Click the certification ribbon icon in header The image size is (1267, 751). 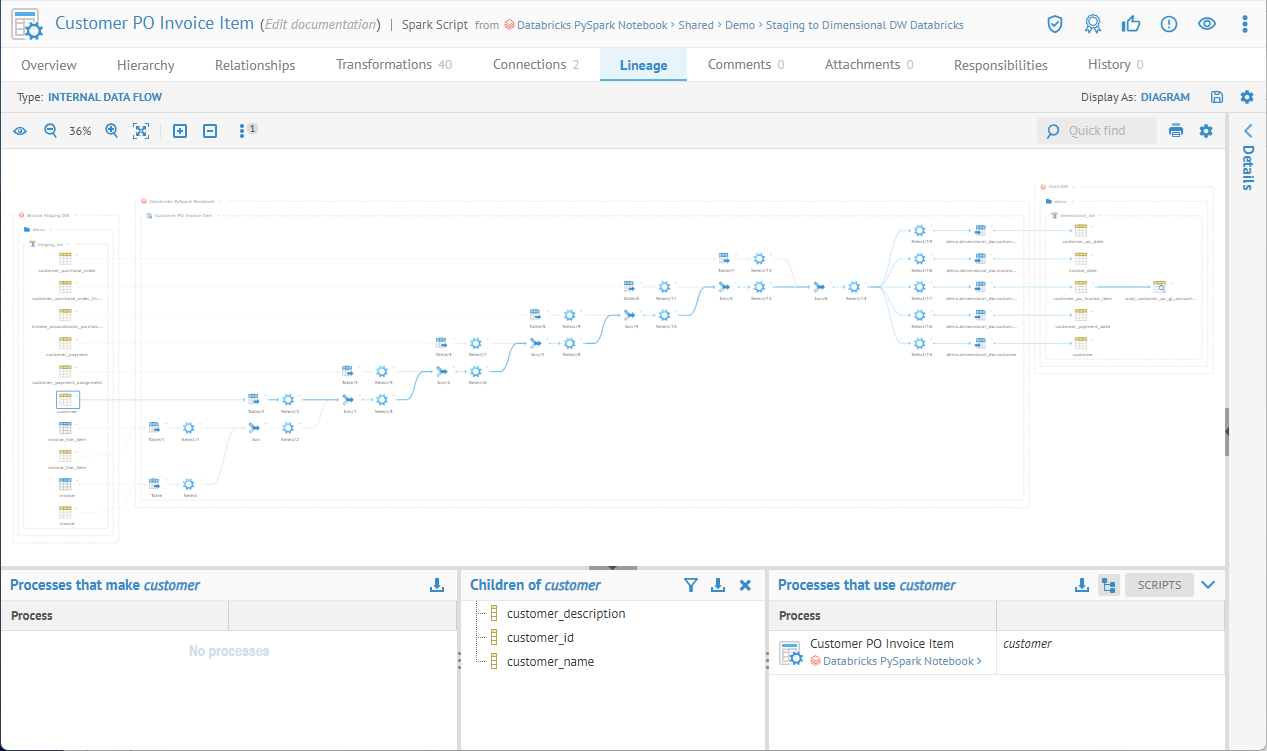(1093, 24)
